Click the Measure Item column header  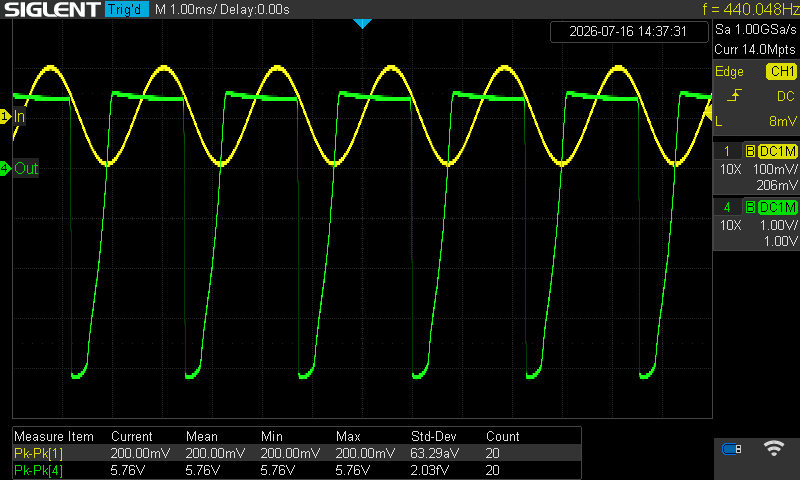(x=54, y=437)
